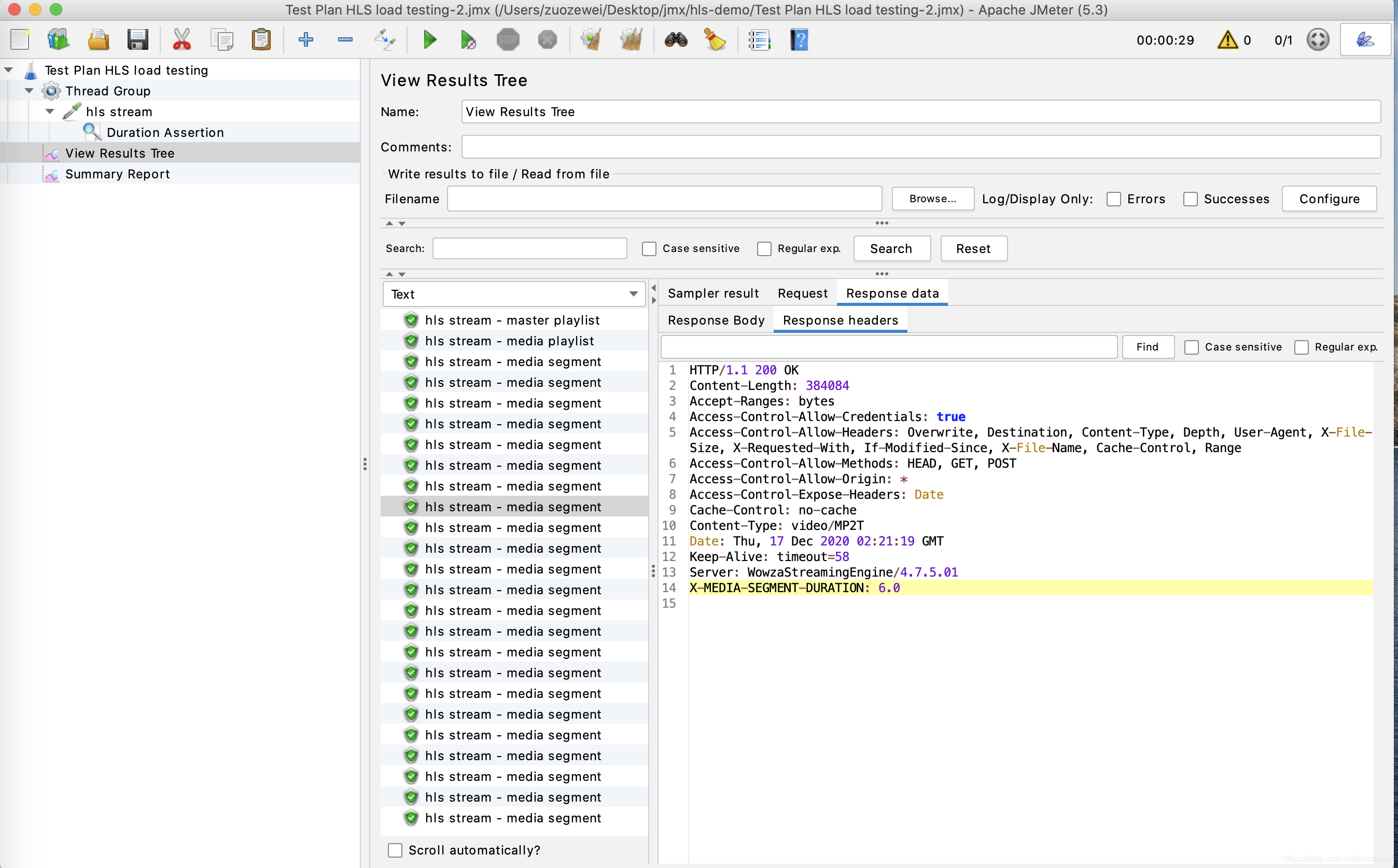Collapse the hls stream sampler node
The width and height of the screenshot is (1398, 868).
50,111
